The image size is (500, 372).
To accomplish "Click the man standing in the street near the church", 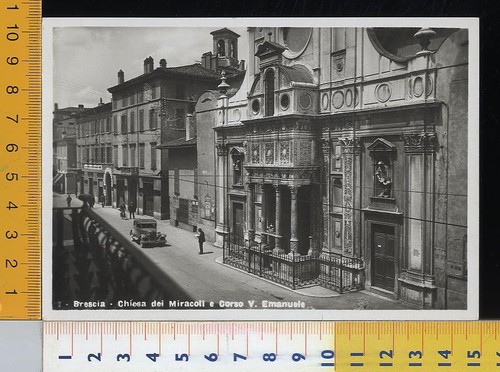I will coord(201,241).
